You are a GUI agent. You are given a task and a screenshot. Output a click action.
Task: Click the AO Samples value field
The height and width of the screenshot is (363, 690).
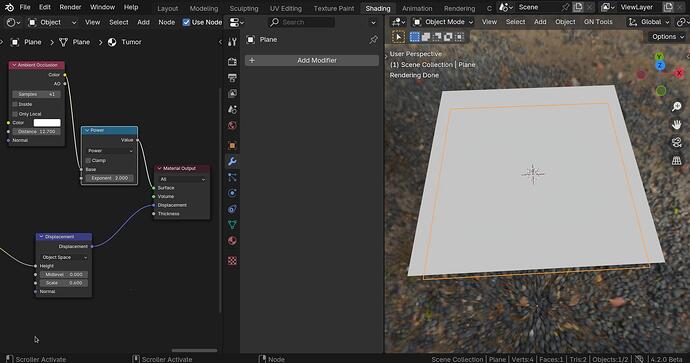[x=37, y=94]
